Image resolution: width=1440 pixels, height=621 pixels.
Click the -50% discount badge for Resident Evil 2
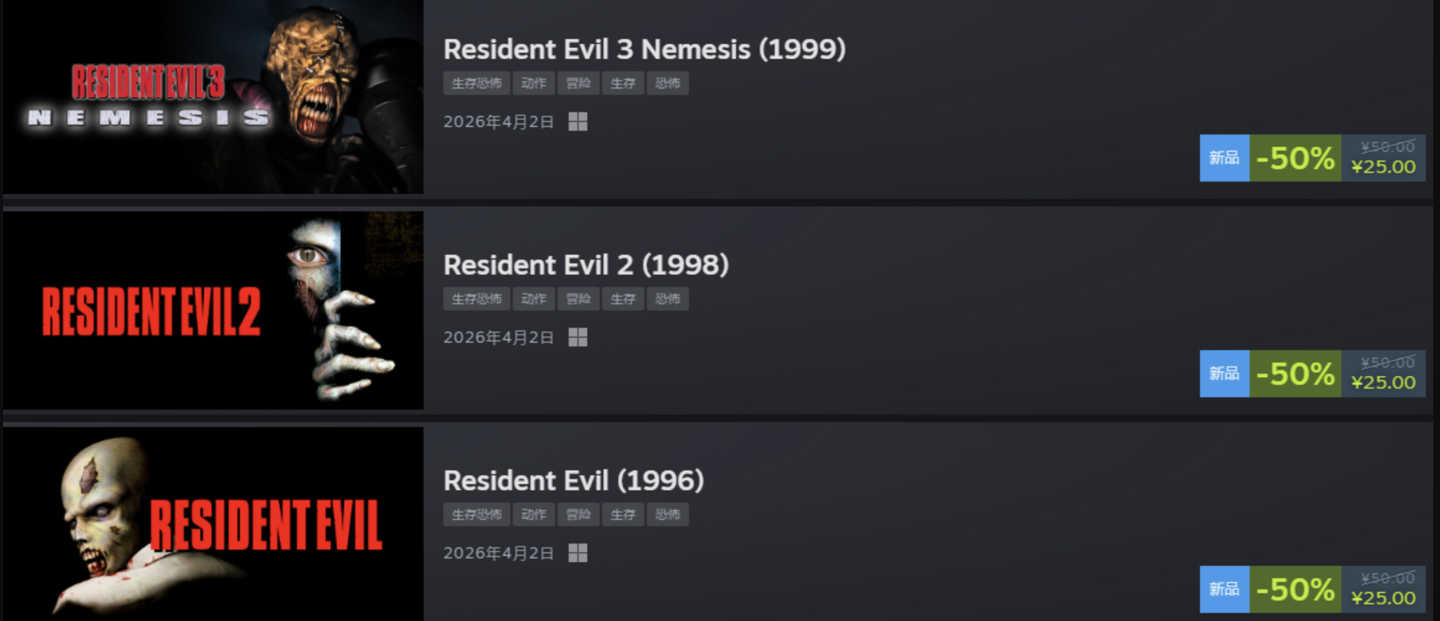point(1295,374)
